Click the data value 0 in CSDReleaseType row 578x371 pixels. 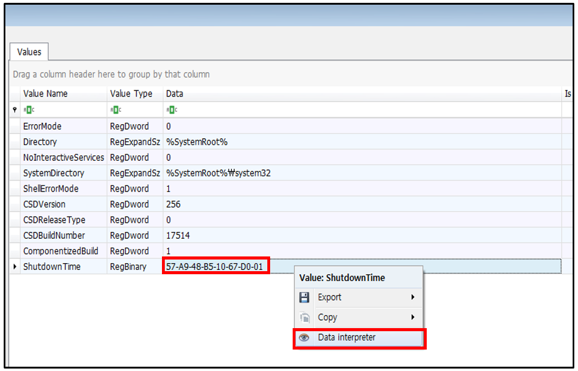[x=168, y=220]
